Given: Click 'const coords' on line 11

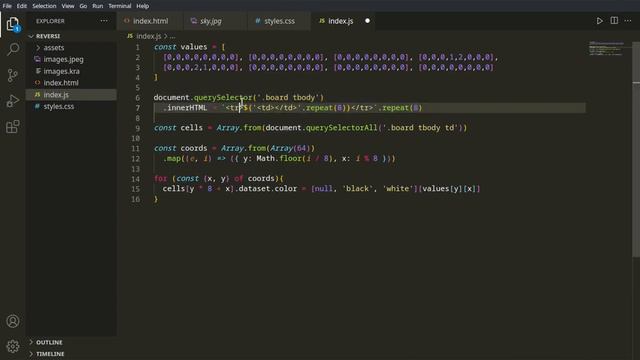Looking at the screenshot, I should (180, 148).
